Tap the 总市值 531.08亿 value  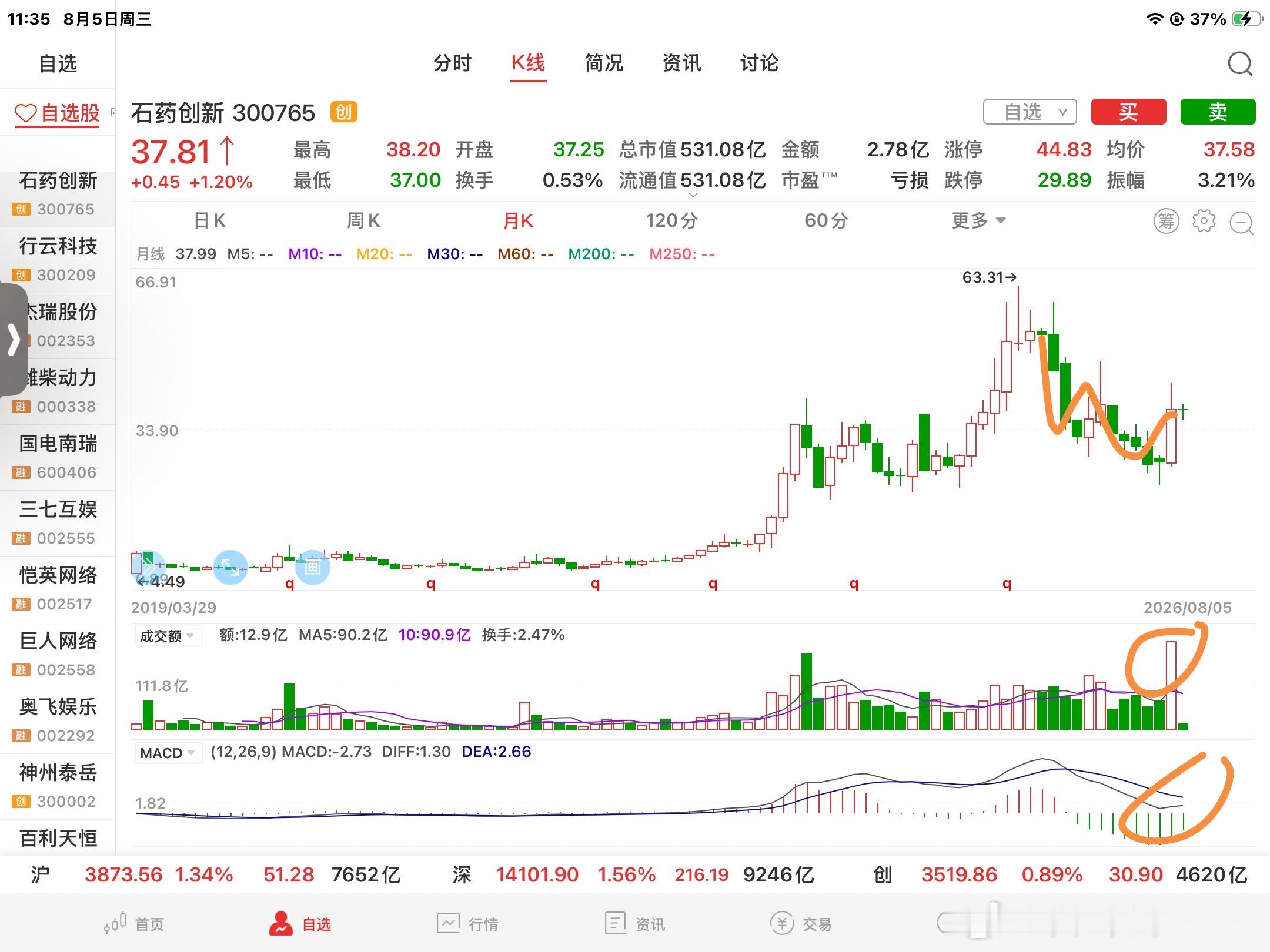coord(723,150)
